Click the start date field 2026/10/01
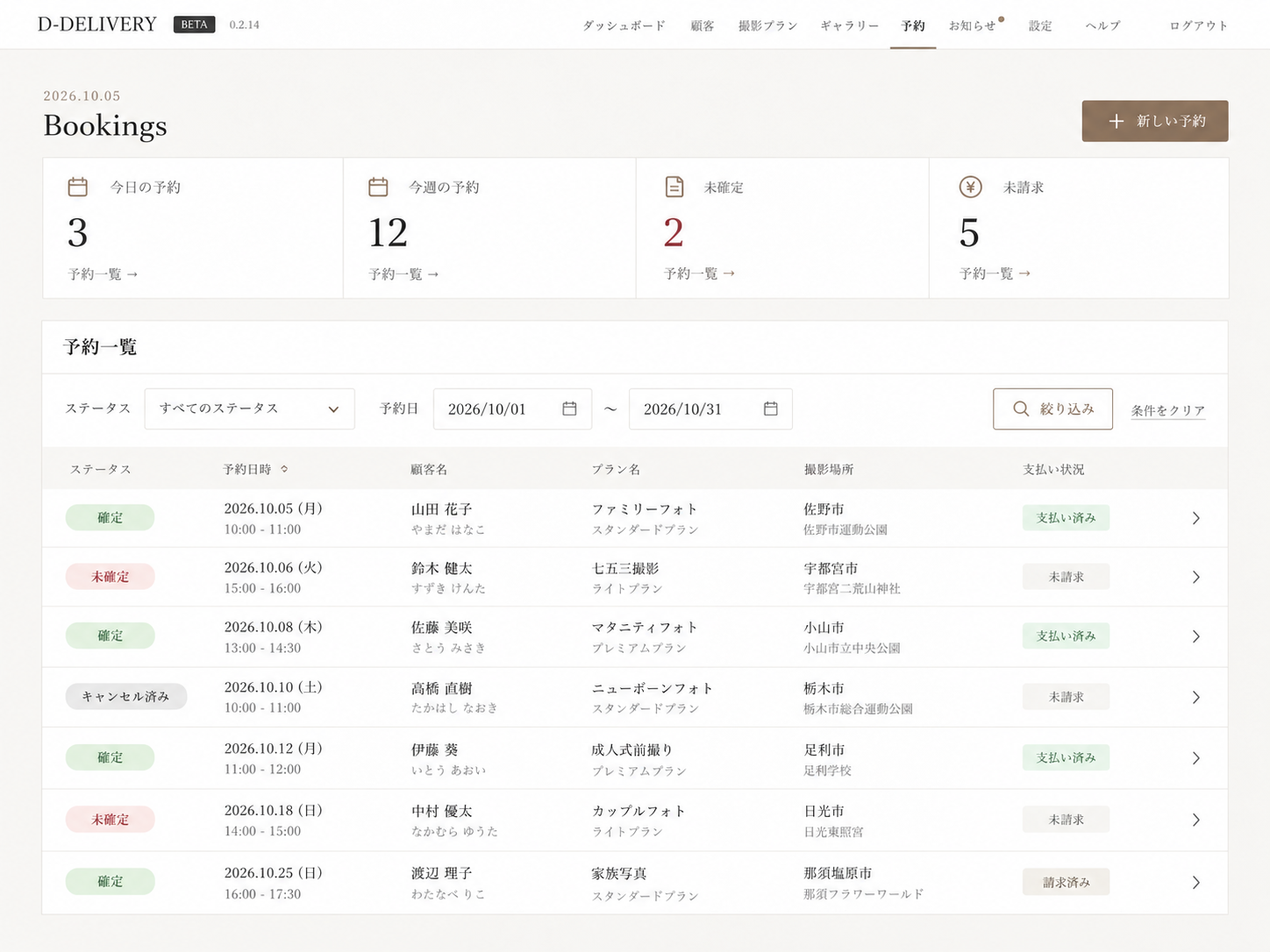Viewport: 1270px width, 952px height. [x=512, y=409]
